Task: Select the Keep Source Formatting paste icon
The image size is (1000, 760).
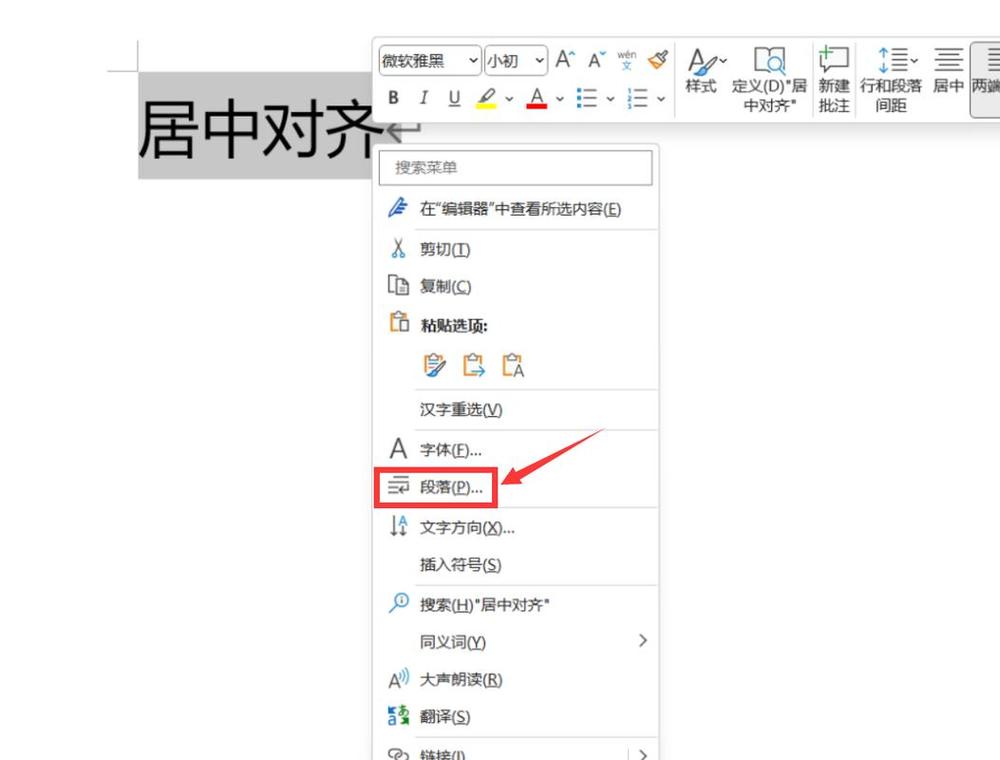Action: click(433, 366)
